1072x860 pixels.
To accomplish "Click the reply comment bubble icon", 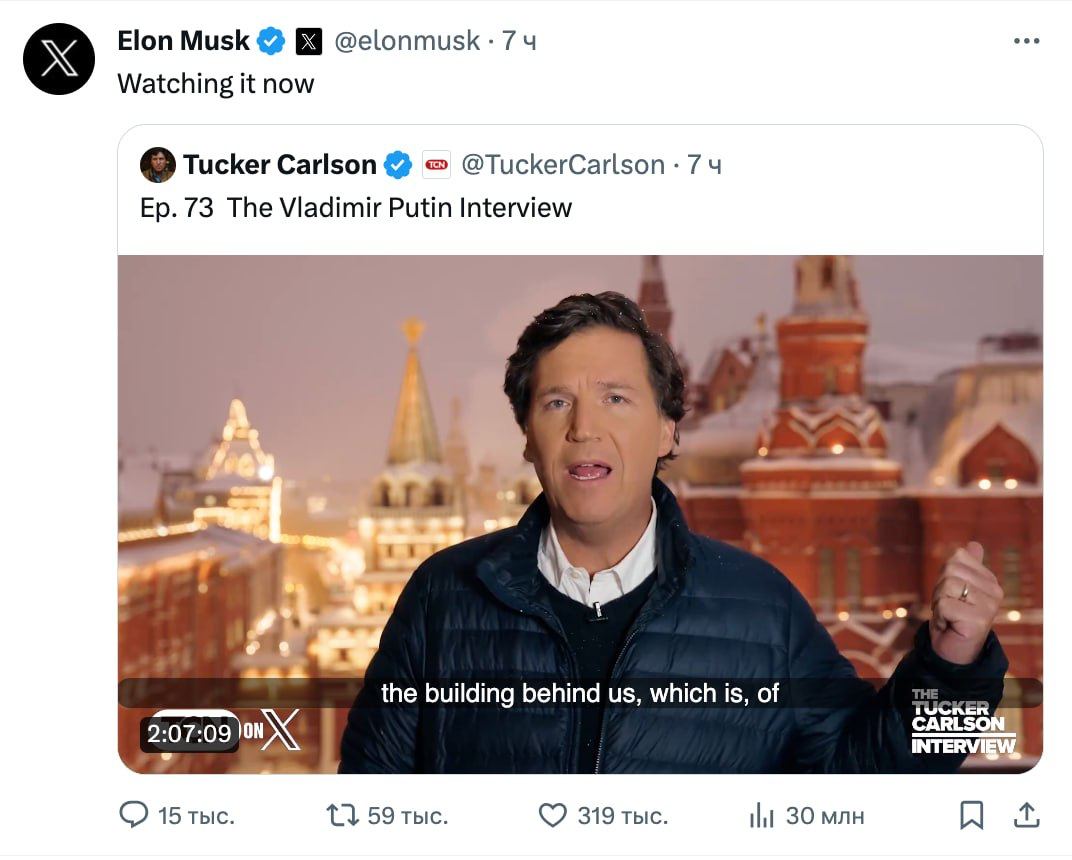I will (133, 816).
